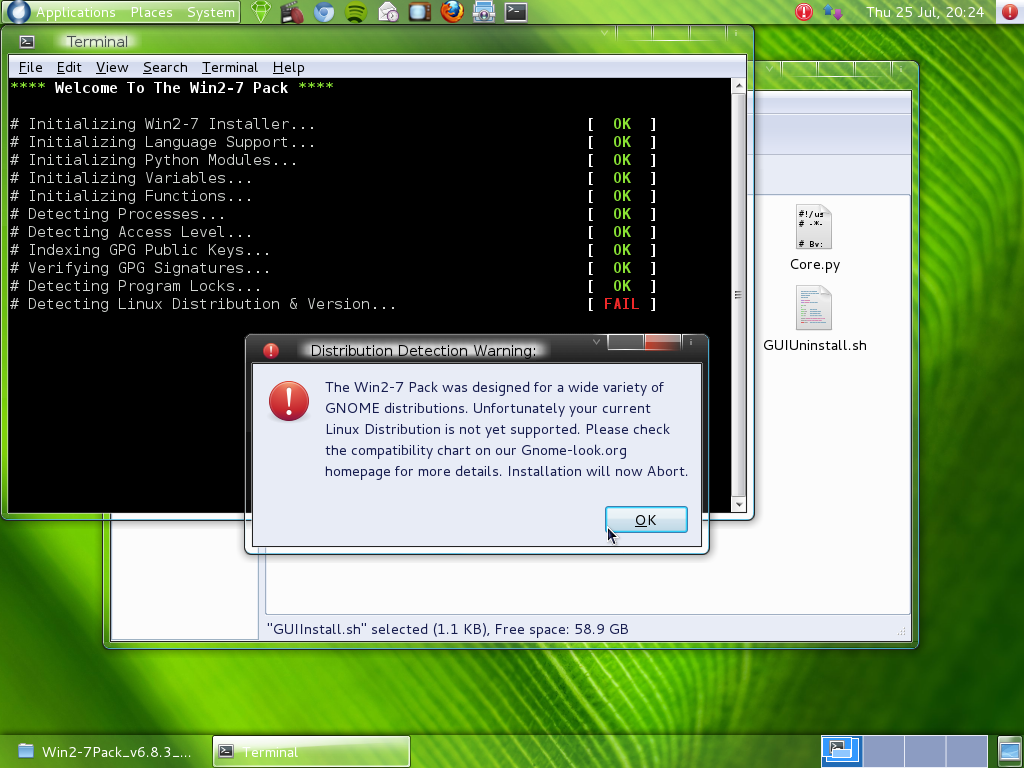Click the large warning icon inside dialog
This screenshot has height=768, width=1024.
point(289,401)
